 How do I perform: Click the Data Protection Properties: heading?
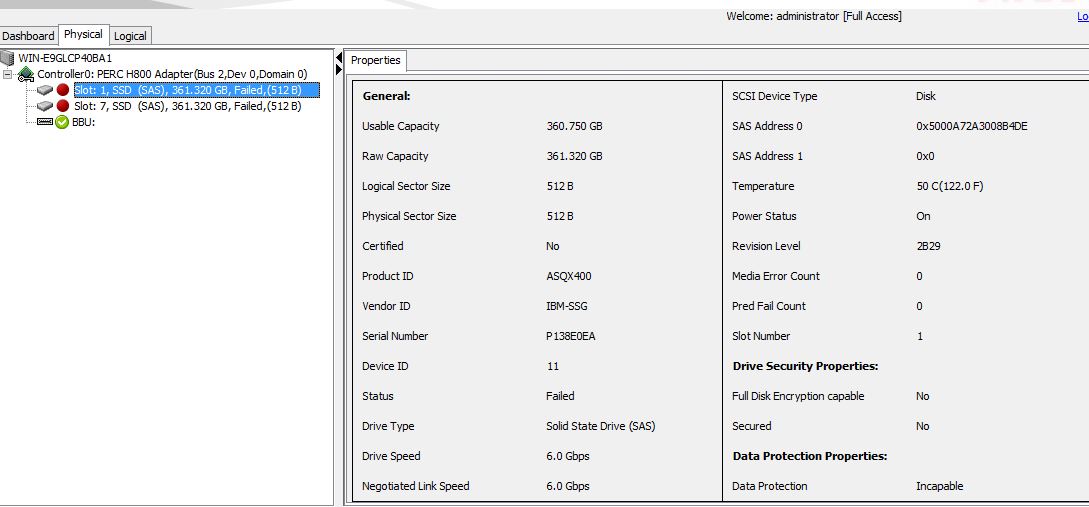click(x=810, y=456)
